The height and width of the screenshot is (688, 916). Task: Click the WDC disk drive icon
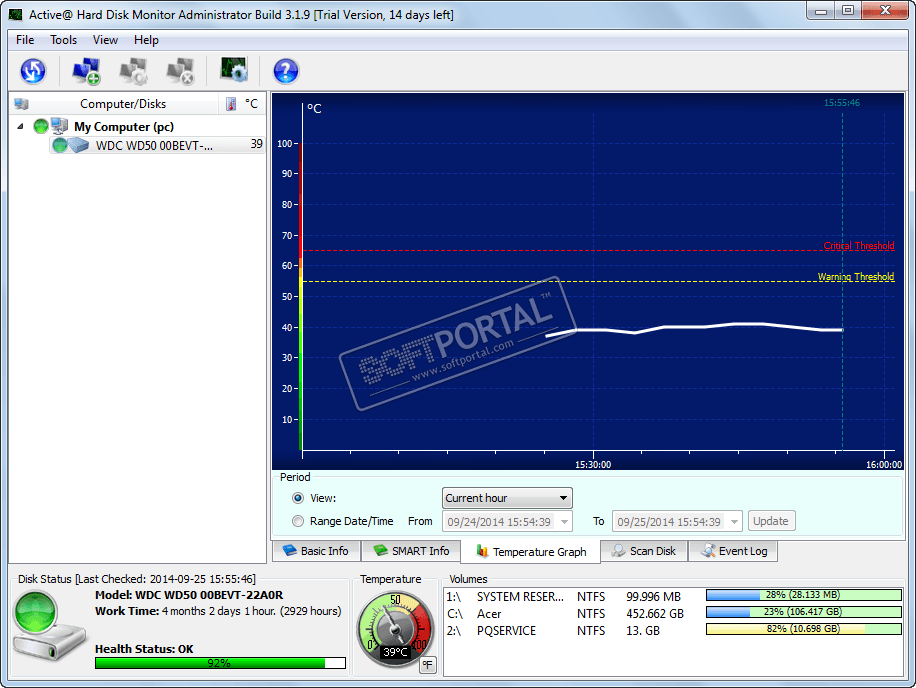click(78, 145)
